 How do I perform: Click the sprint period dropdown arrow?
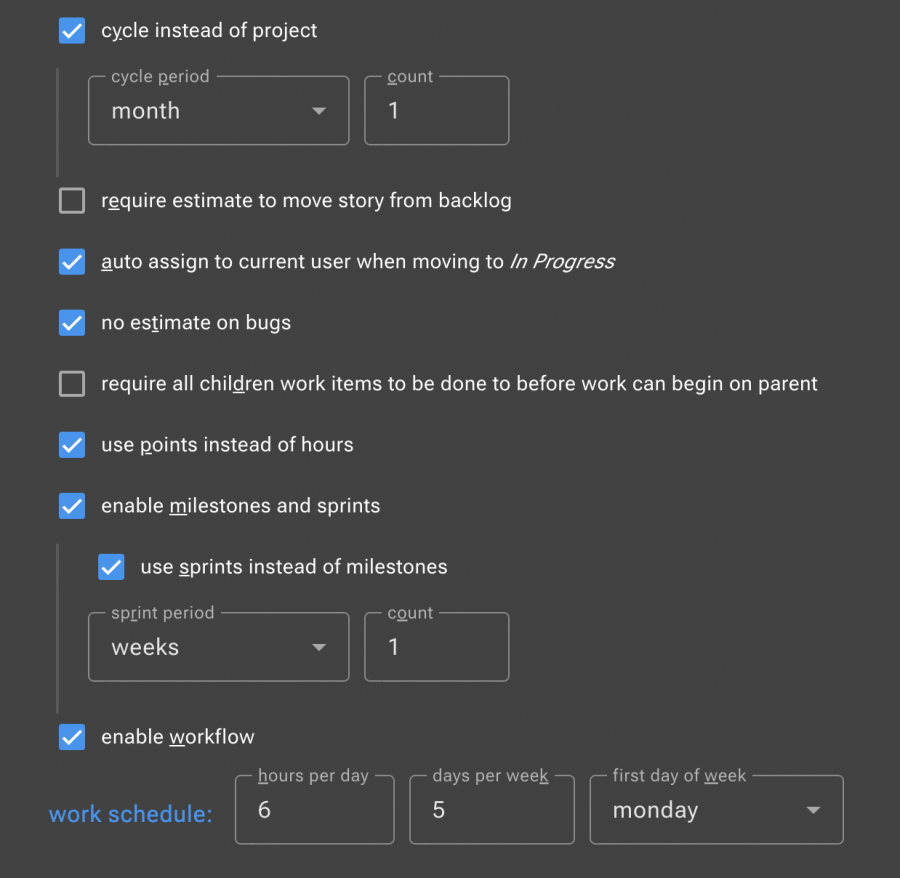click(319, 647)
